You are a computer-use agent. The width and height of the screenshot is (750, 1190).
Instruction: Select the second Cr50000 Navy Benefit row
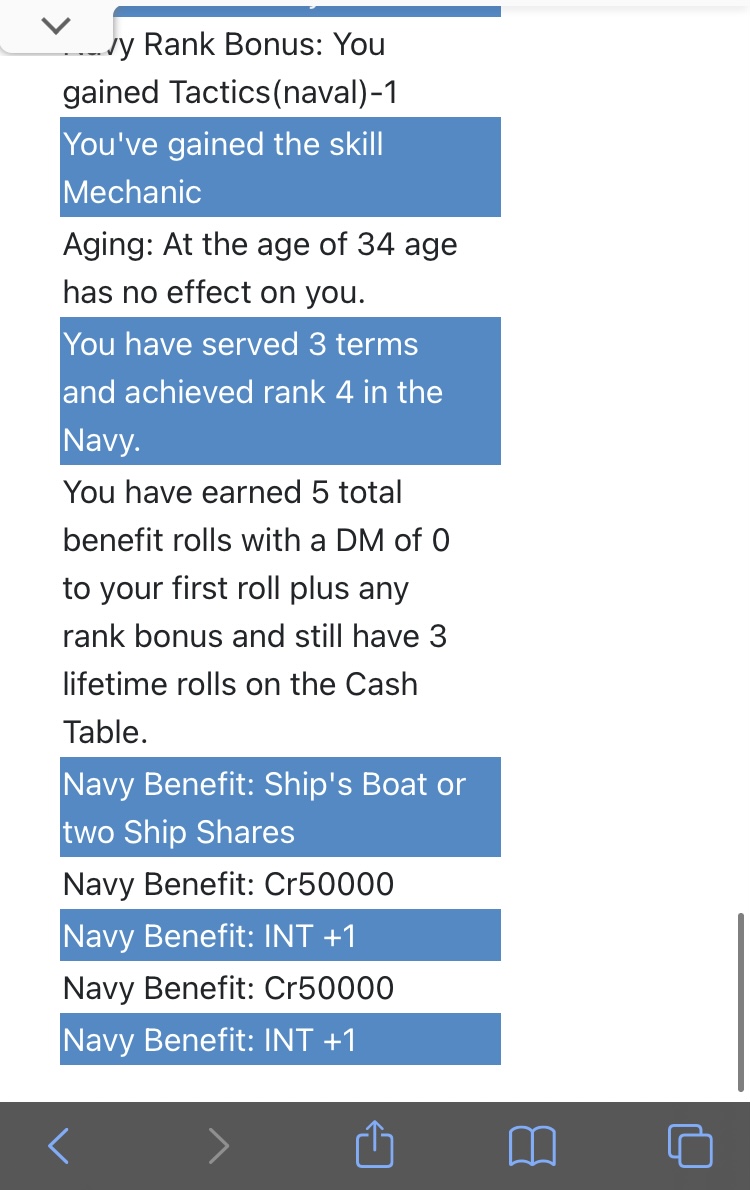click(280, 987)
